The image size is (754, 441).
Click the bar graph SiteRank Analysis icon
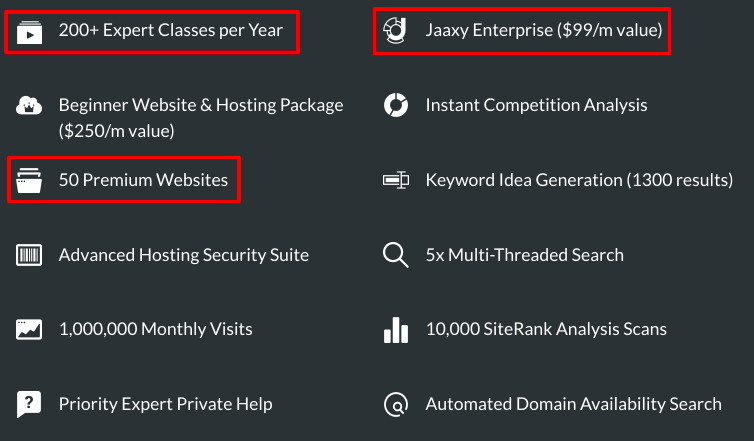(396, 330)
